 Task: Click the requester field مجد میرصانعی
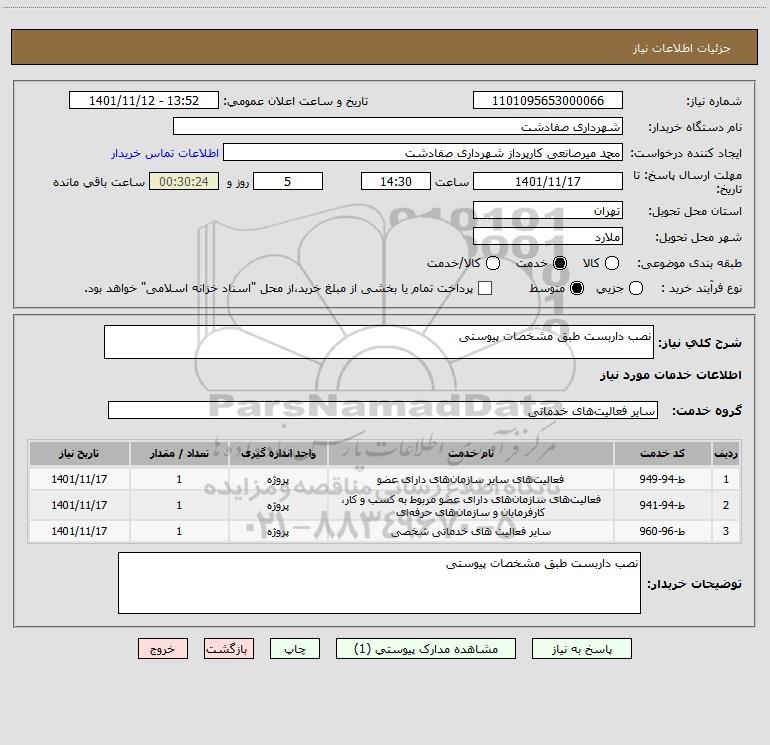(x=423, y=152)
